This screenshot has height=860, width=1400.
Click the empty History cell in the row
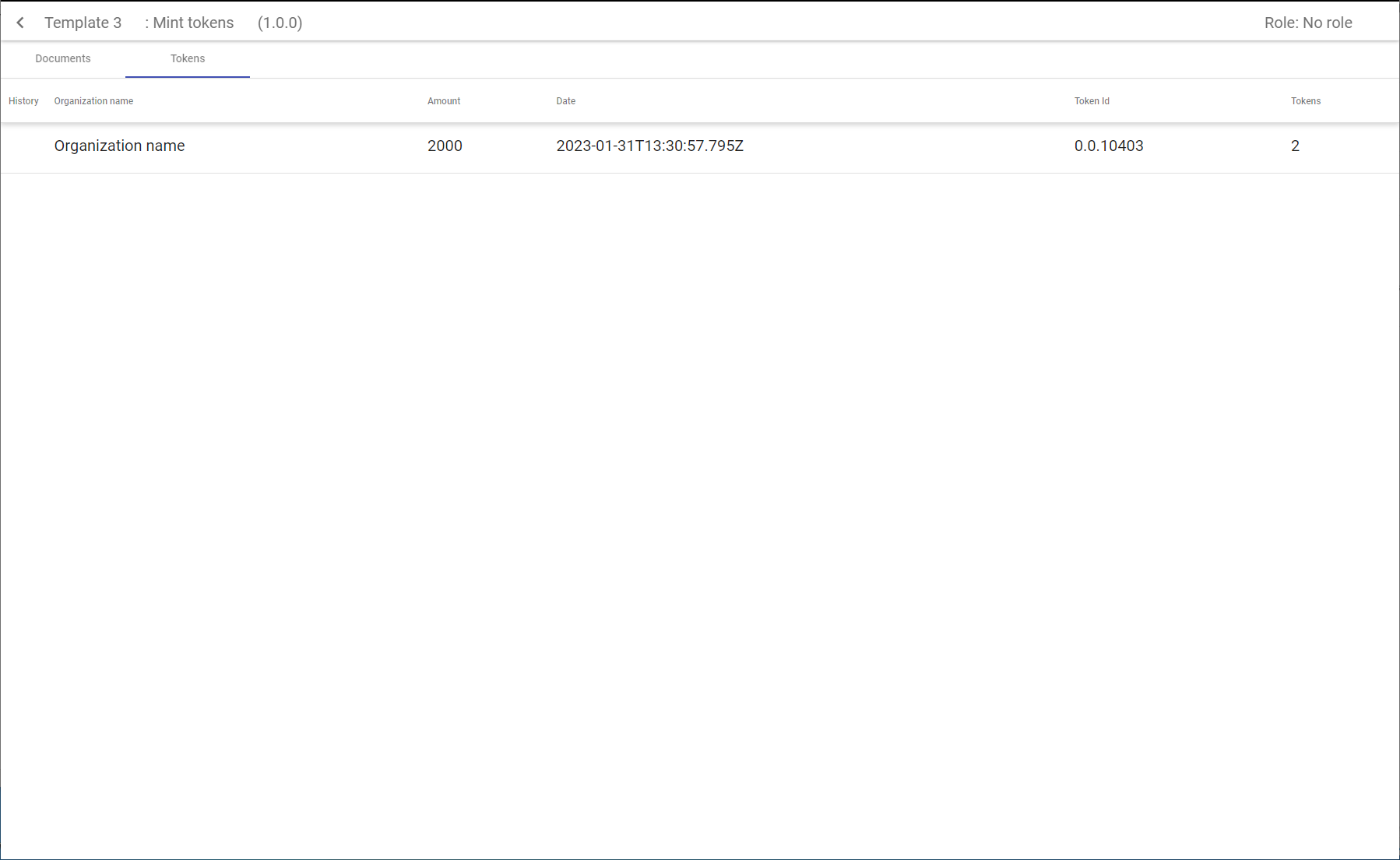pos(23,146)
